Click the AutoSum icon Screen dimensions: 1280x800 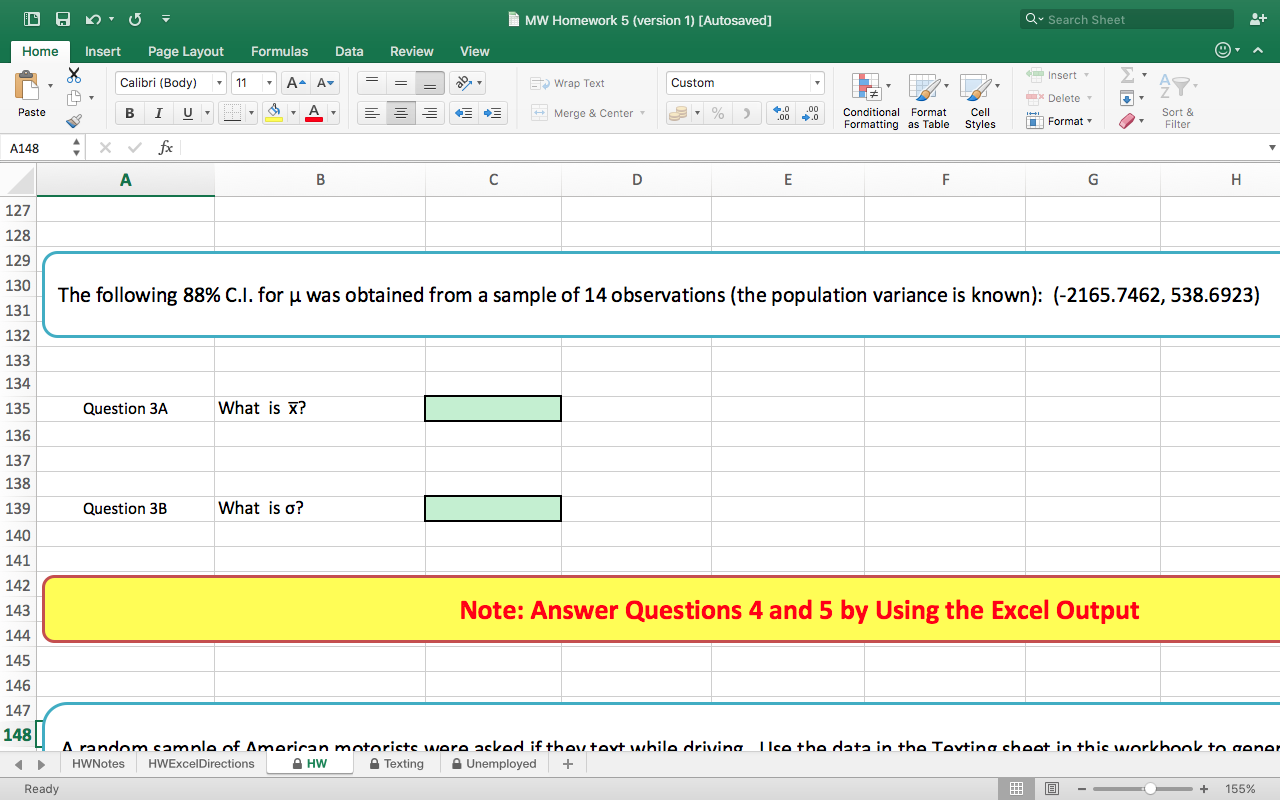point(1128,75)
